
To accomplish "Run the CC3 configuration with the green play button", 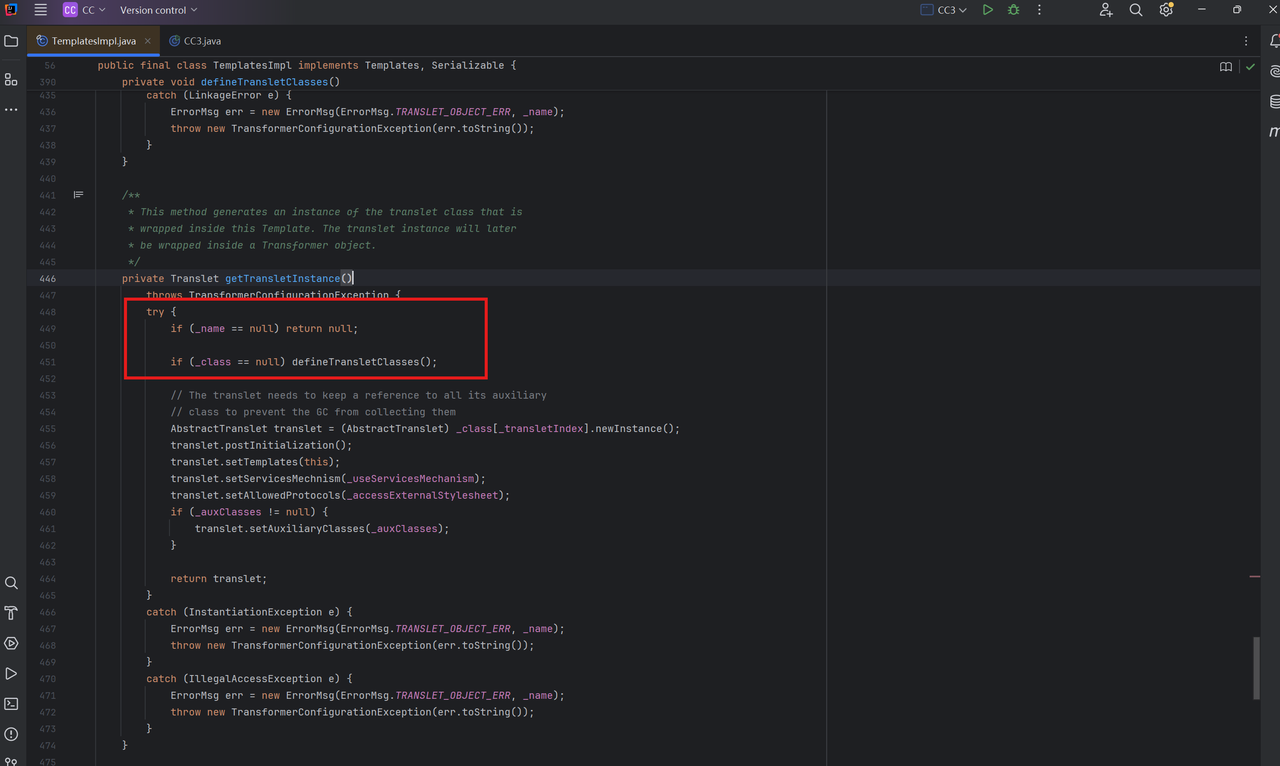I will (987, 10).
